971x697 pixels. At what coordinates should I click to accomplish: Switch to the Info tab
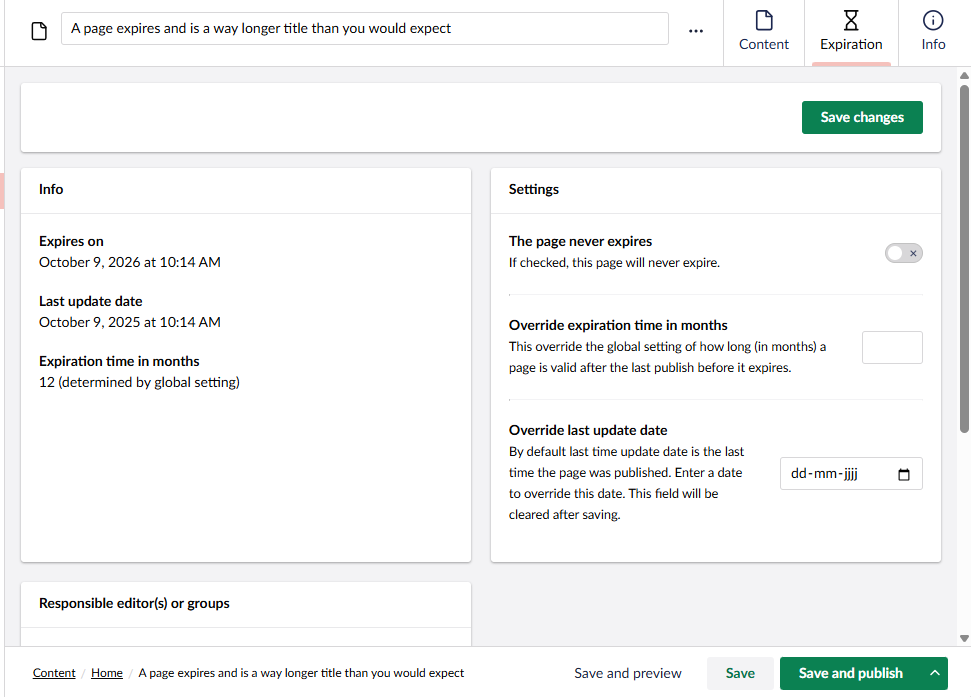coord(933,33)
